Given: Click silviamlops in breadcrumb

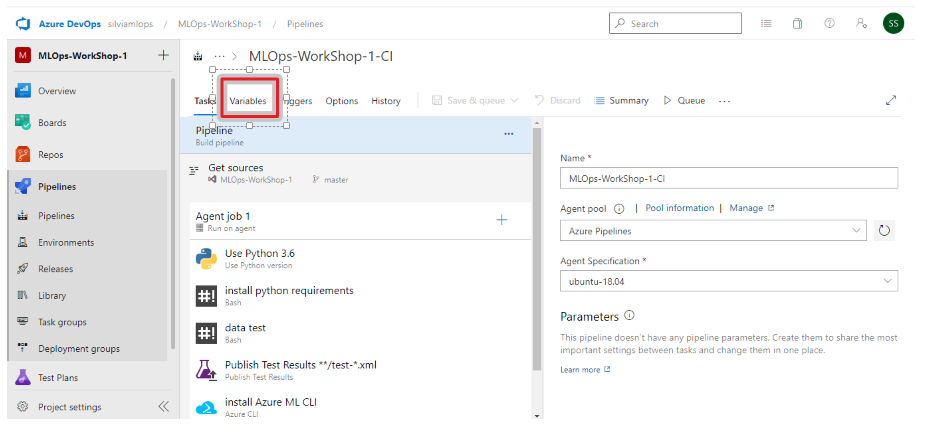Looking at the screenshot, I should (130, 24).
